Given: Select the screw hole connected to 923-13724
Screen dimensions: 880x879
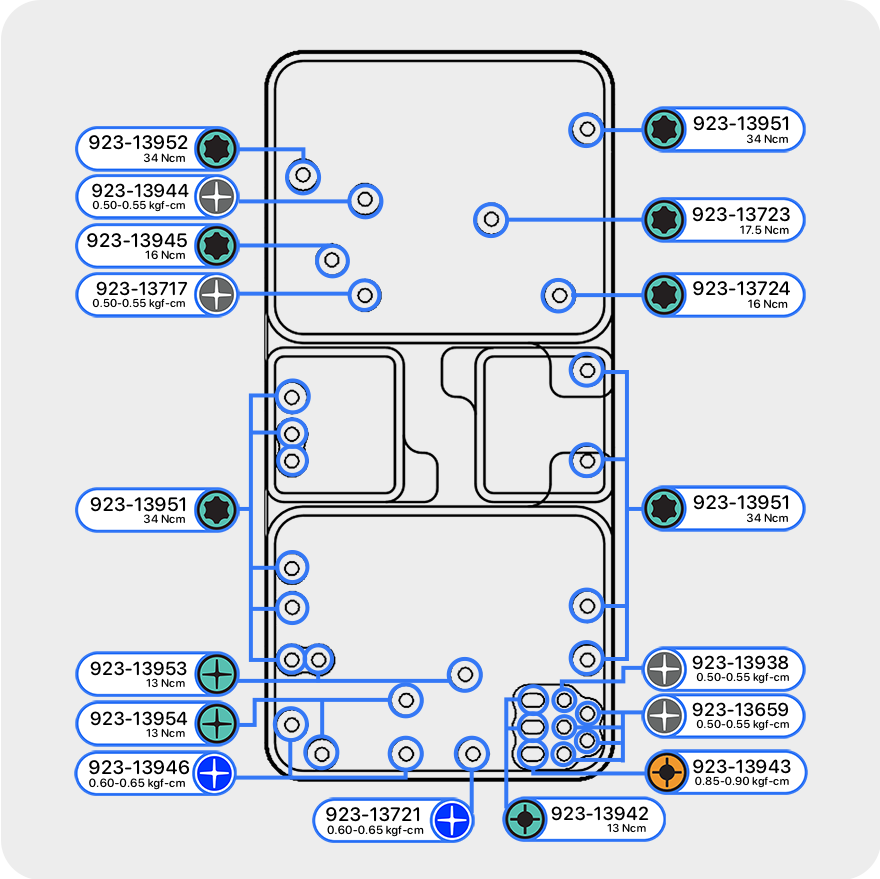Looking at the screenshot, I should point(560,295).
